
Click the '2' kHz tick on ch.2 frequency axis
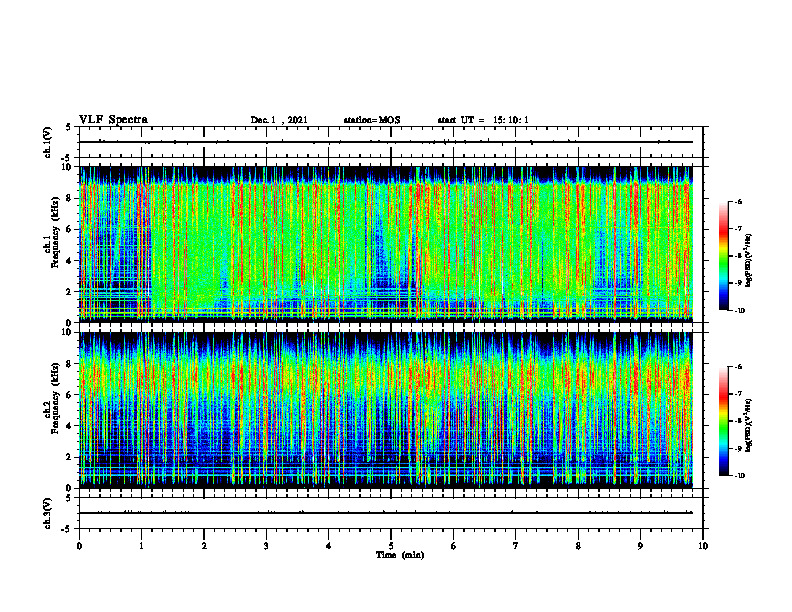[69, 457]
